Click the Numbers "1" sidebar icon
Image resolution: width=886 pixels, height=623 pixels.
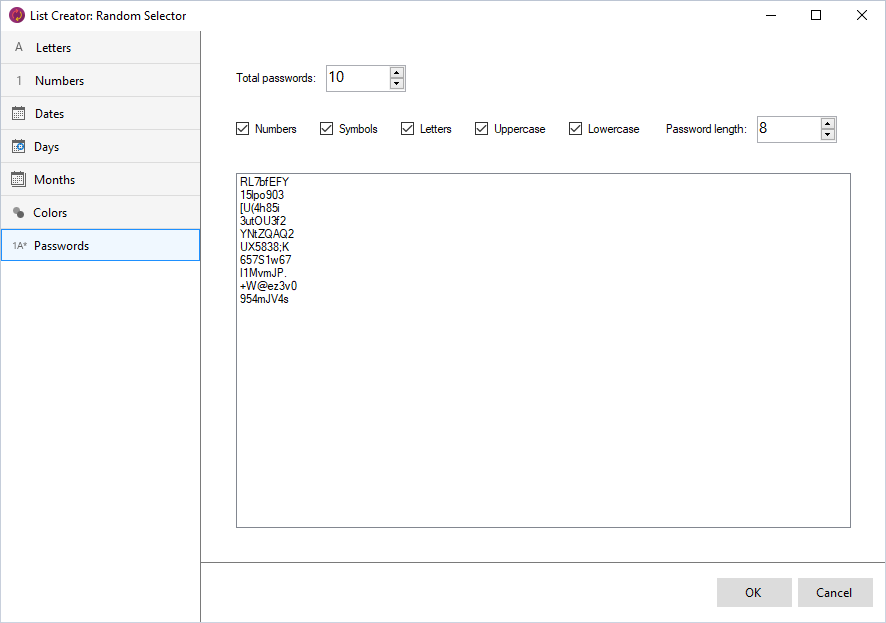coord(19,81)
